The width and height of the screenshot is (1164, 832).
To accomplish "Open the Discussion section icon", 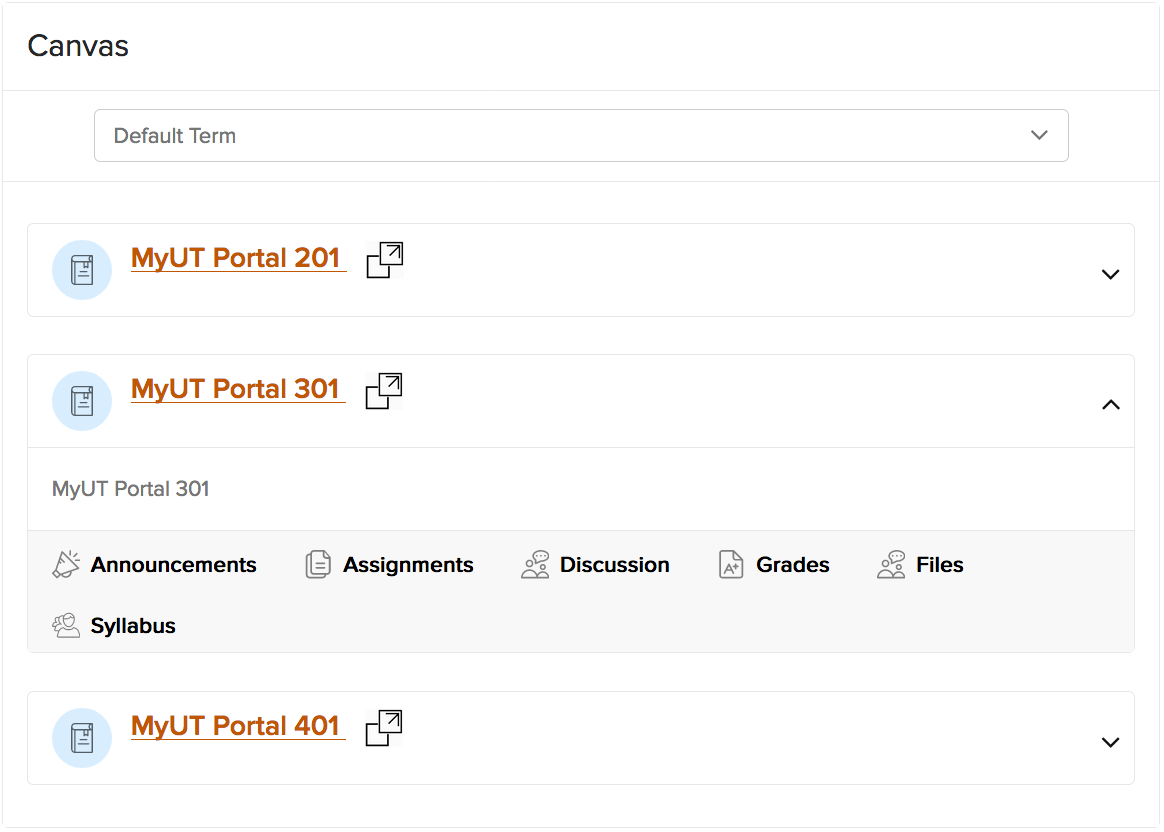I will click(535, 563).
